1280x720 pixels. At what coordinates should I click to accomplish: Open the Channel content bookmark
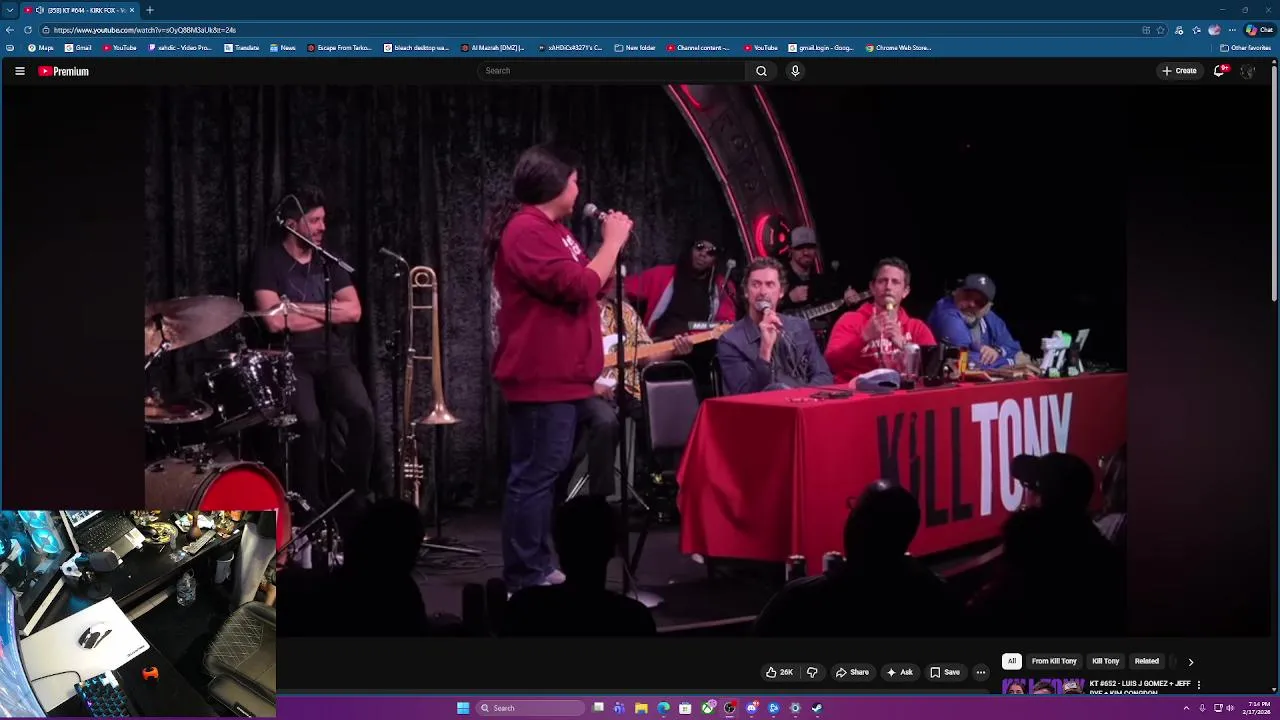pyautogui.click(x=699, y=48)
